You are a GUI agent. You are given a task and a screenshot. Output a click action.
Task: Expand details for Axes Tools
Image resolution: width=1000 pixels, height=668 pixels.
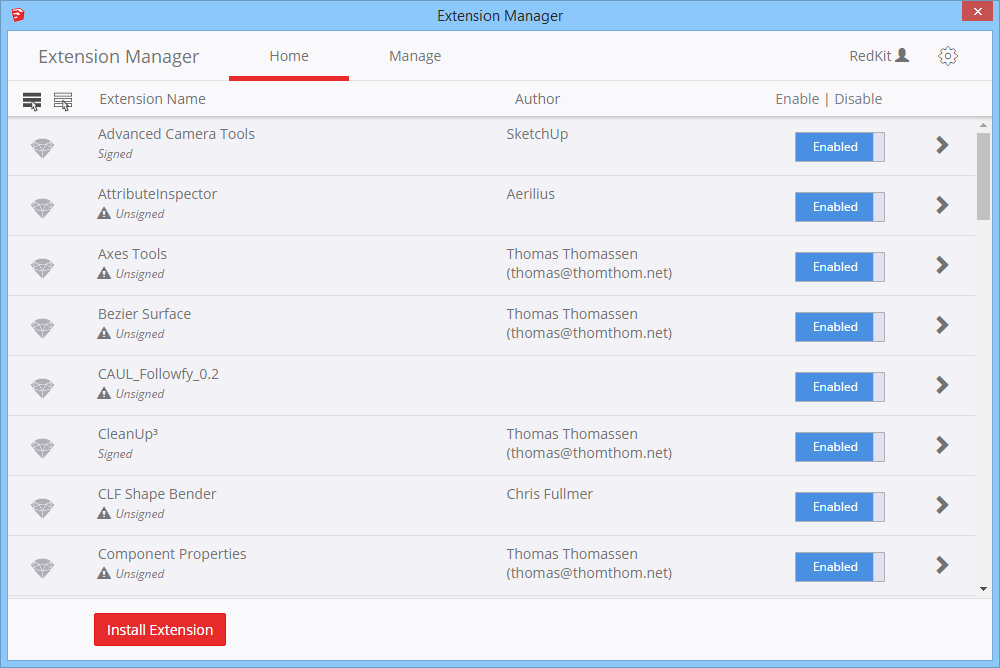pos(942,265)
